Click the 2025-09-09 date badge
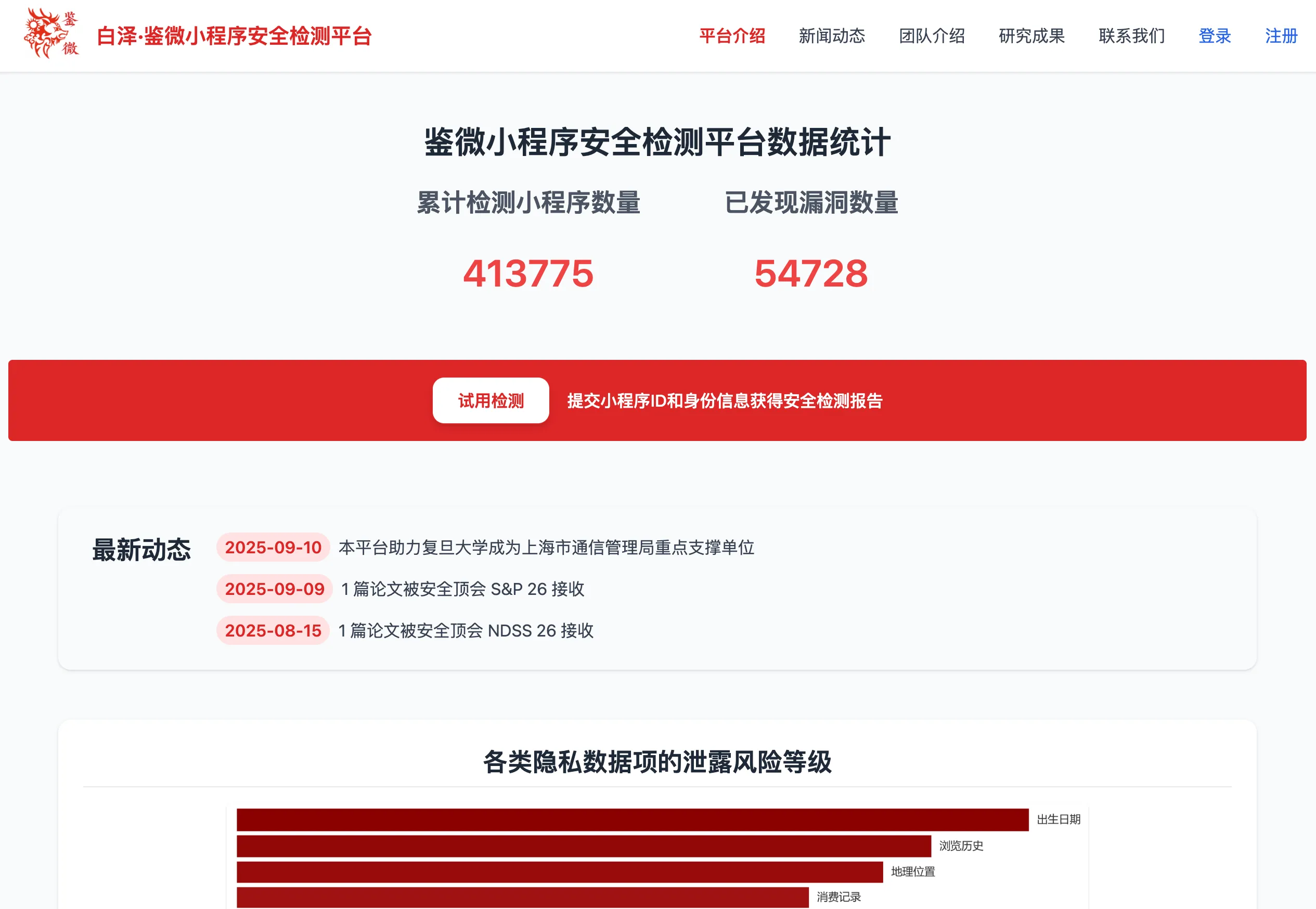The image size is (1316, 909). [274, 589]
